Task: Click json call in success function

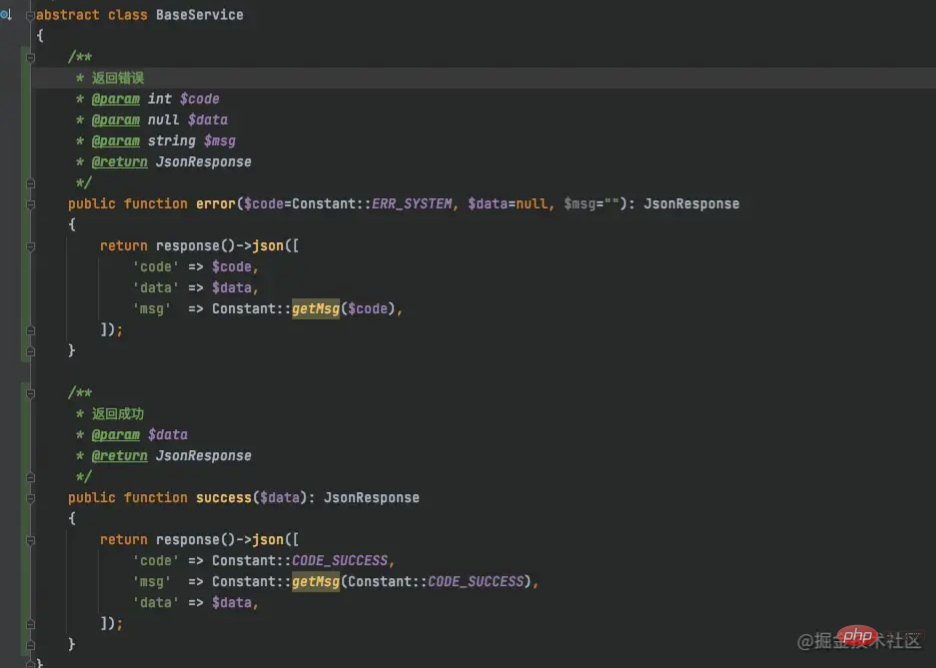Action: click(267, 540)
